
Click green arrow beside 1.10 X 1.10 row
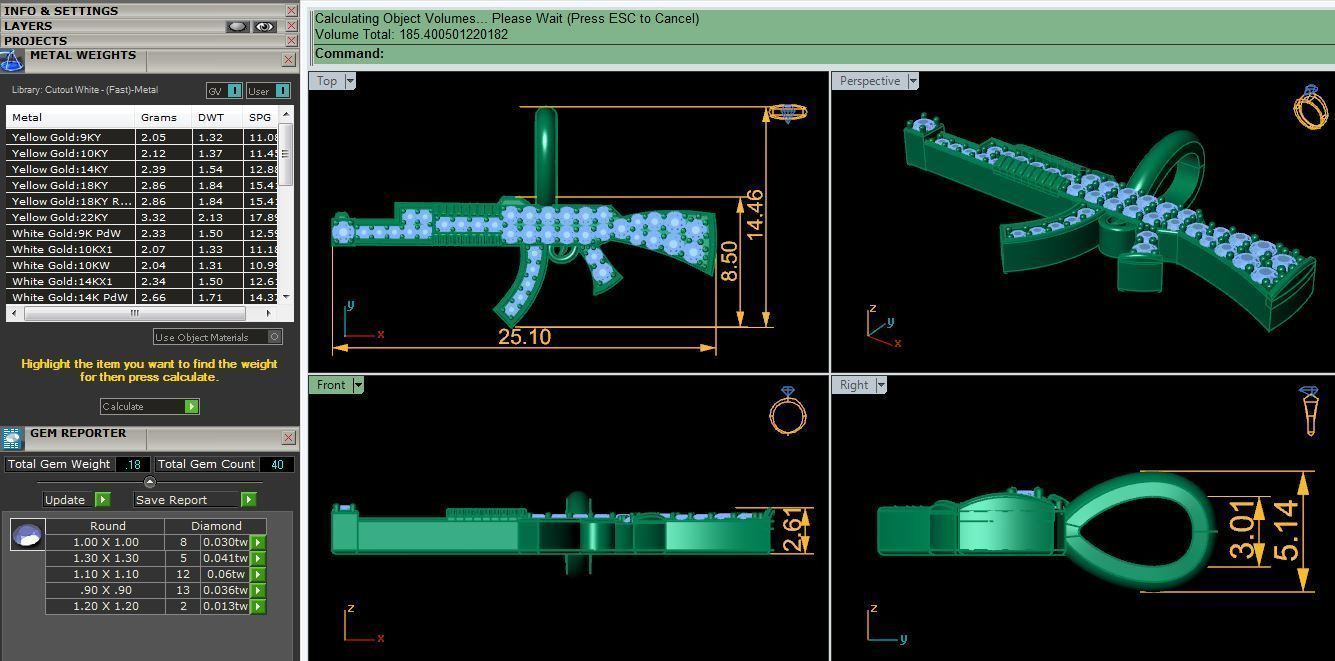click(x=258, y=575)
